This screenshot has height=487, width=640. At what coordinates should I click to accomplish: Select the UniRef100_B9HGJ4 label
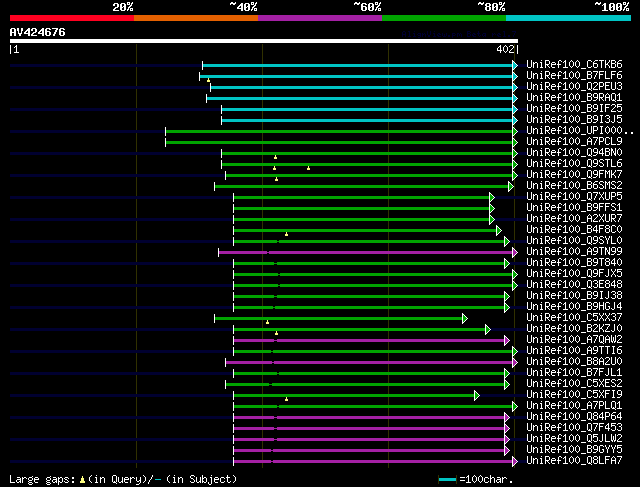(574, 307)
